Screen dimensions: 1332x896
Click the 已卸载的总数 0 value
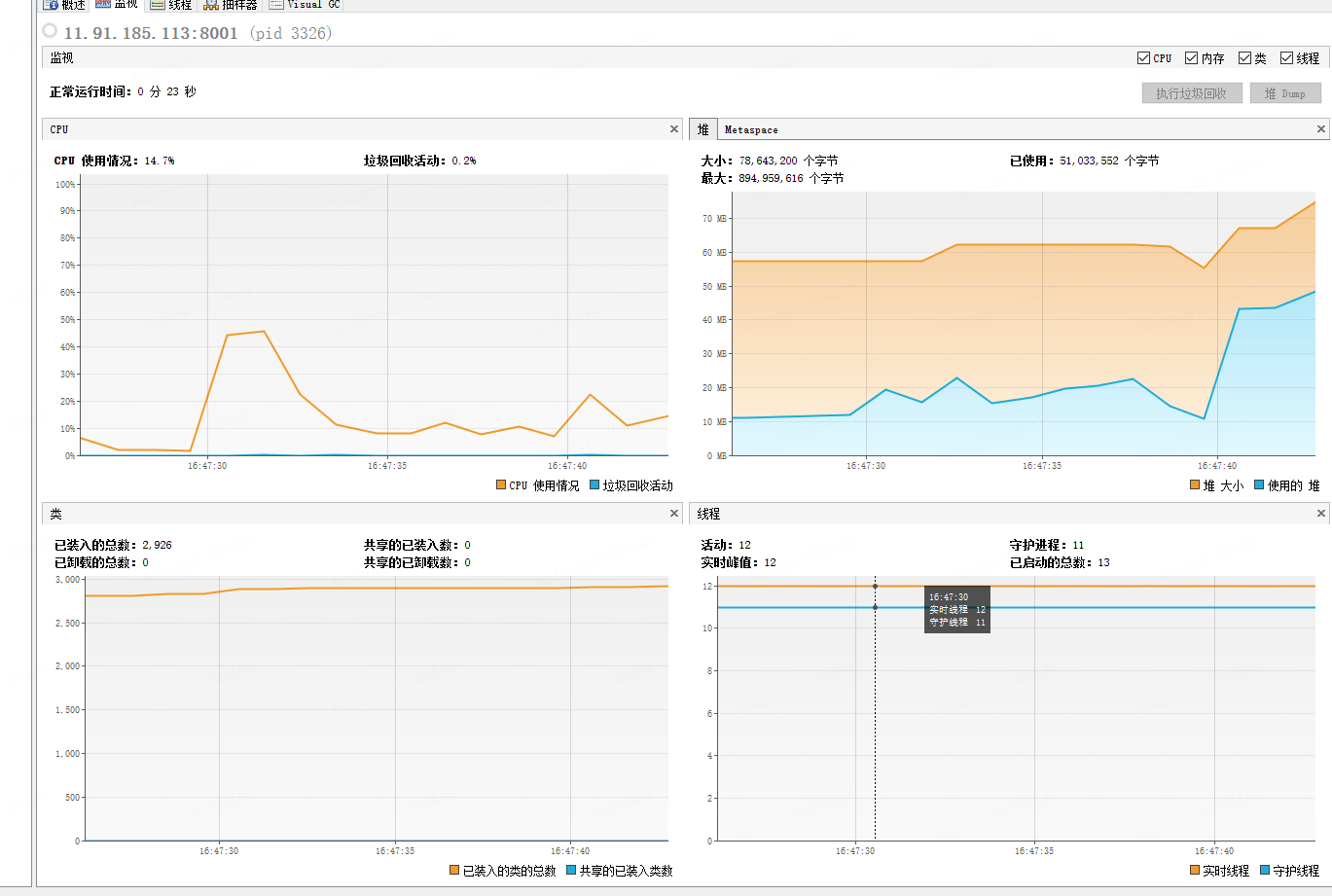(x=145, y=562)
